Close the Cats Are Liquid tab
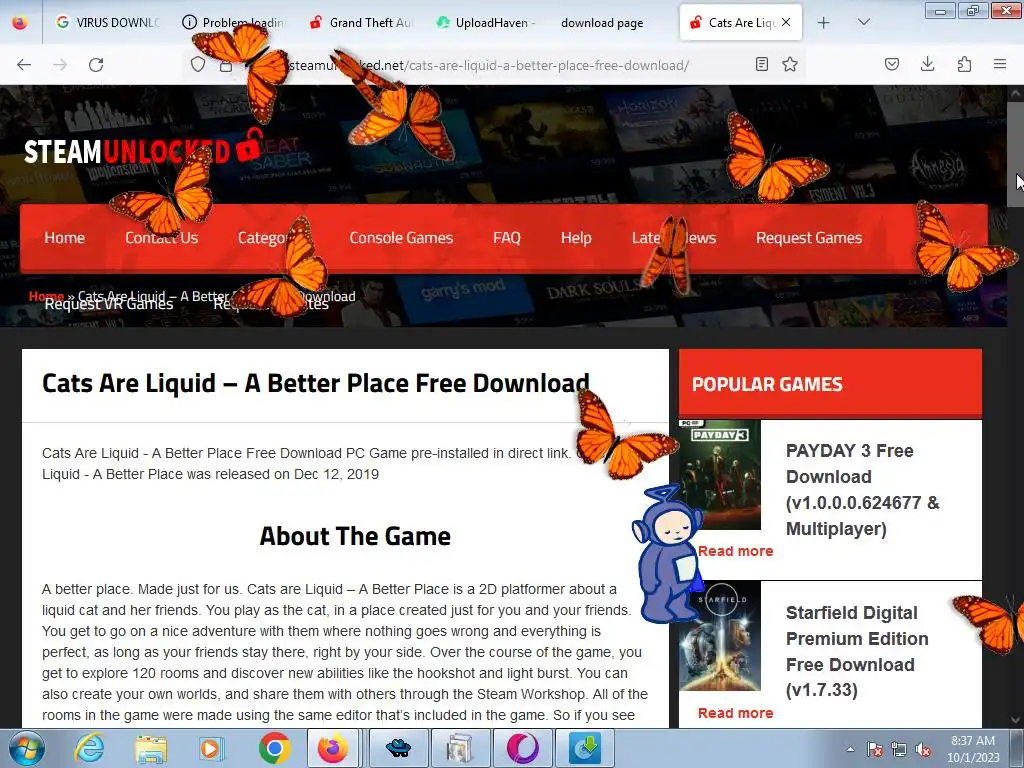1024x768 pixels. tap(786, 22)
